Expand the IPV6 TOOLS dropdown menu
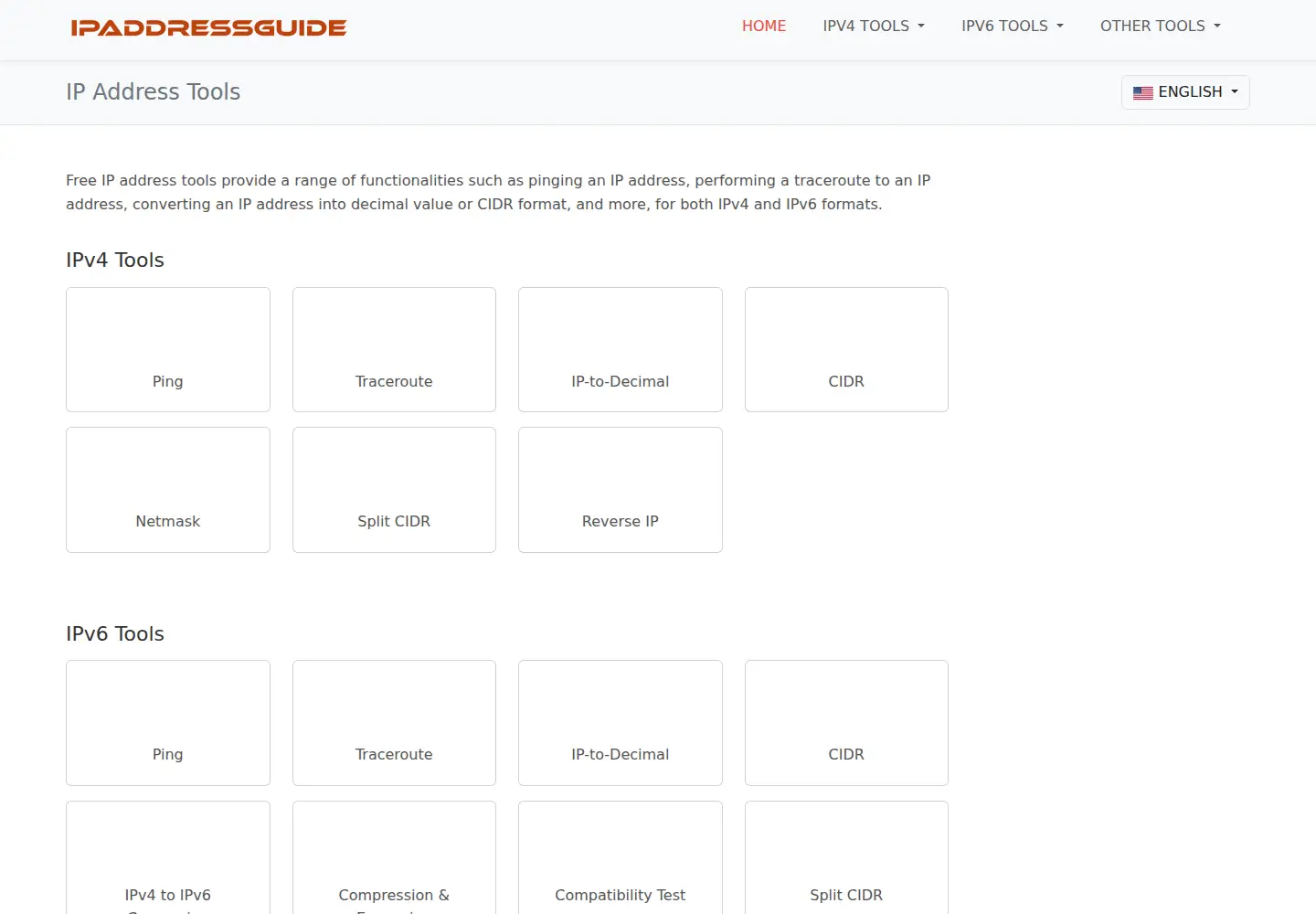The width and height of the screenshot is (1316, 914). point(1013,26)
